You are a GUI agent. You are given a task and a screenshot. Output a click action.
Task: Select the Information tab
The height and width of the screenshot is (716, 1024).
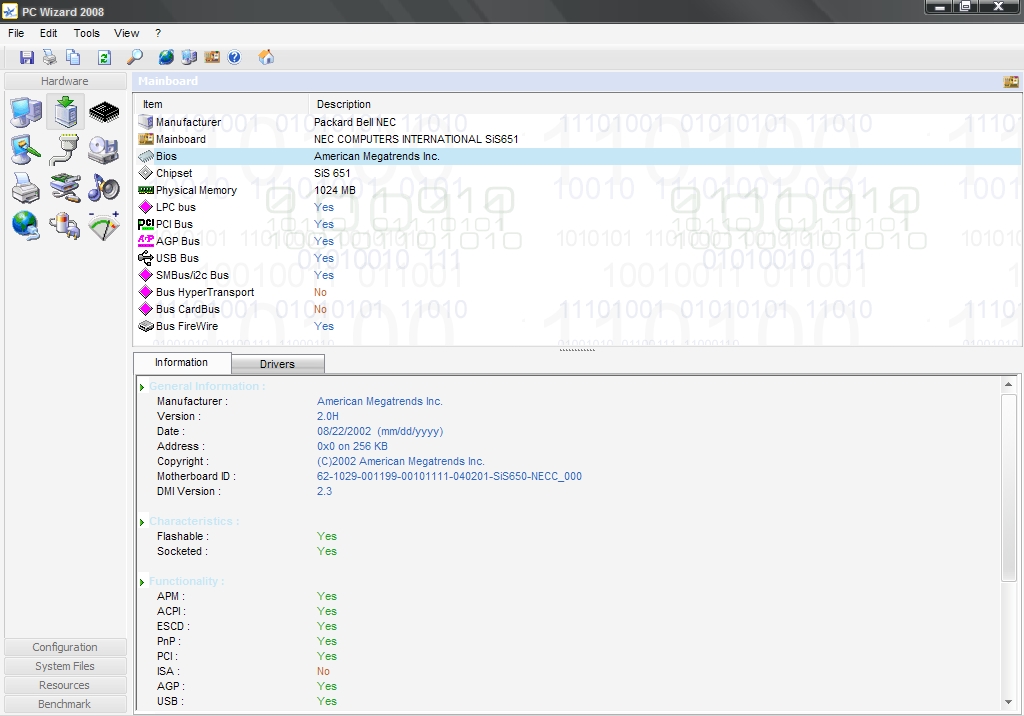182,363
